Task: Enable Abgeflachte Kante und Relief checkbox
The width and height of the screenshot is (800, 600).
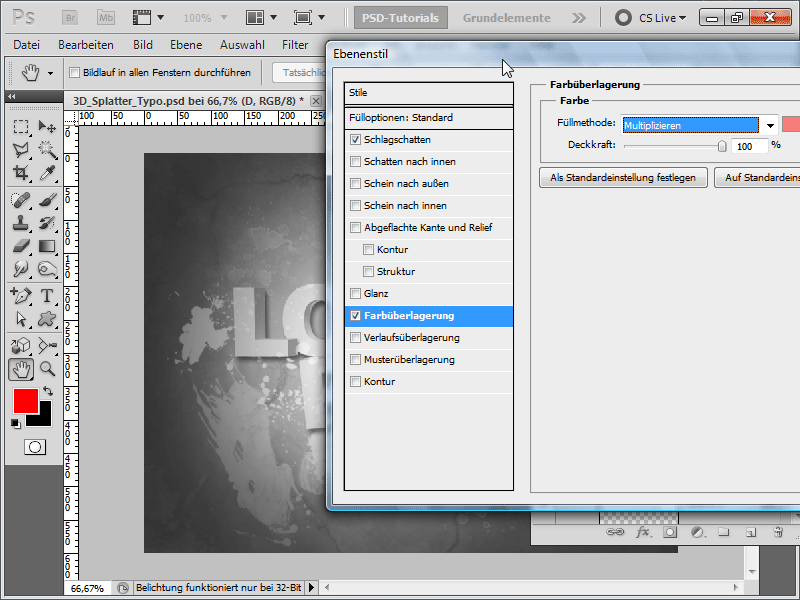Action: coord(356,228)
